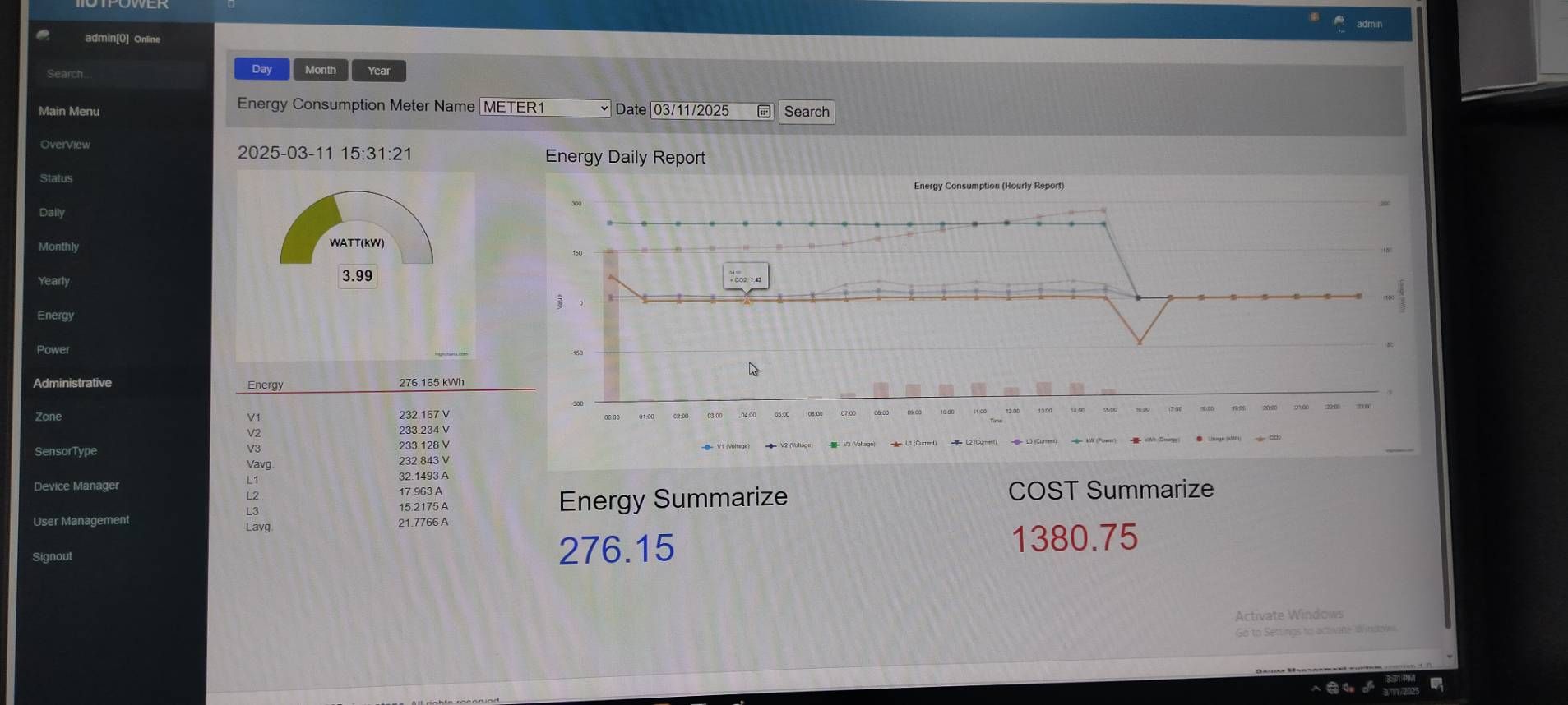Open Windows notification center icon

pos(1436,684)
